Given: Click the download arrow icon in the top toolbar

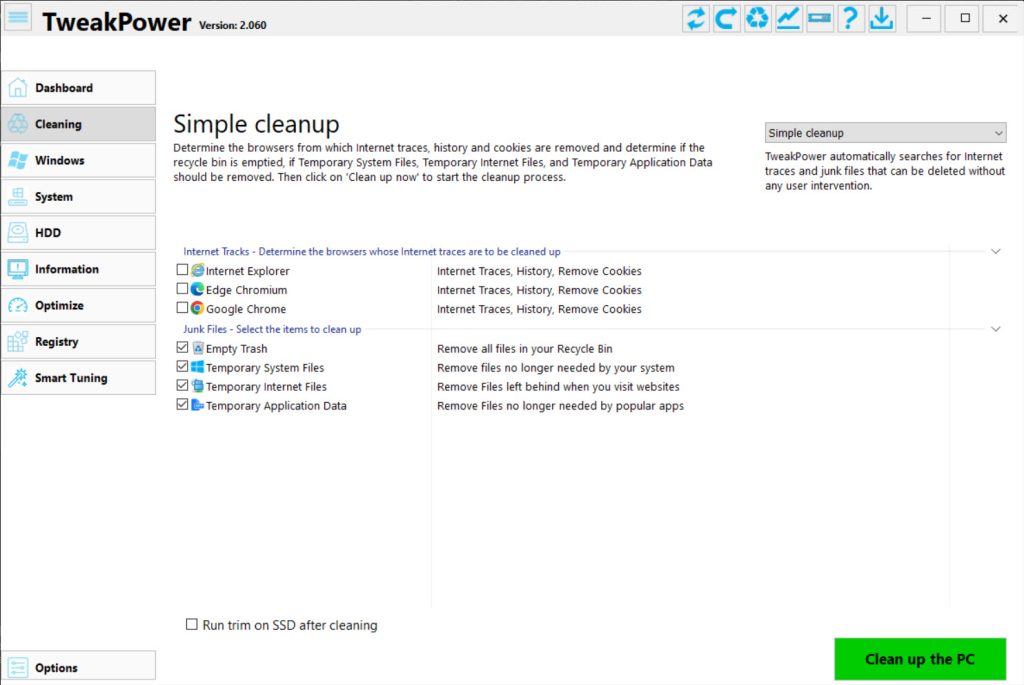Looking at the screenshot, I should click(882, 18).
